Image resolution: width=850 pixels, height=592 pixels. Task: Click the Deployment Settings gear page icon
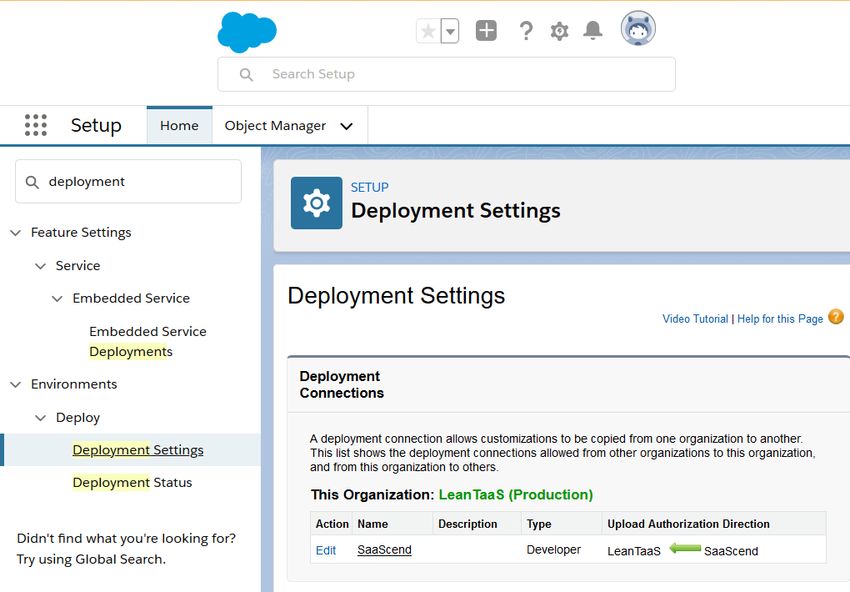click(317, 203)
